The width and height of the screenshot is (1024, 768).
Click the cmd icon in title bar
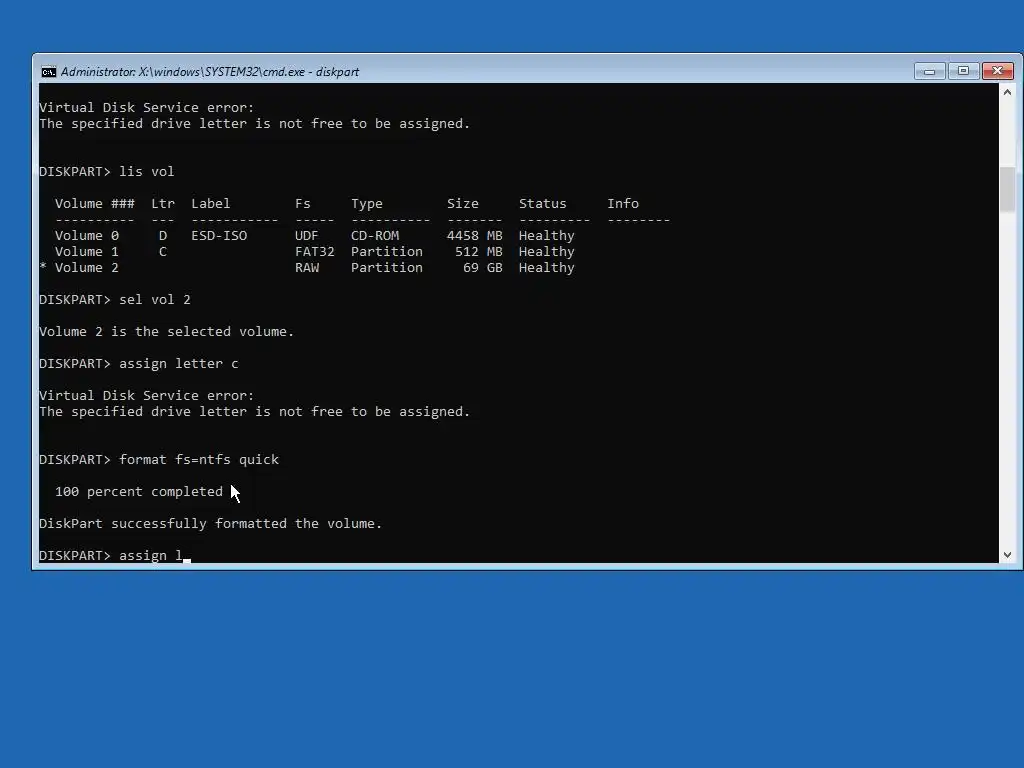pos(48,72)
